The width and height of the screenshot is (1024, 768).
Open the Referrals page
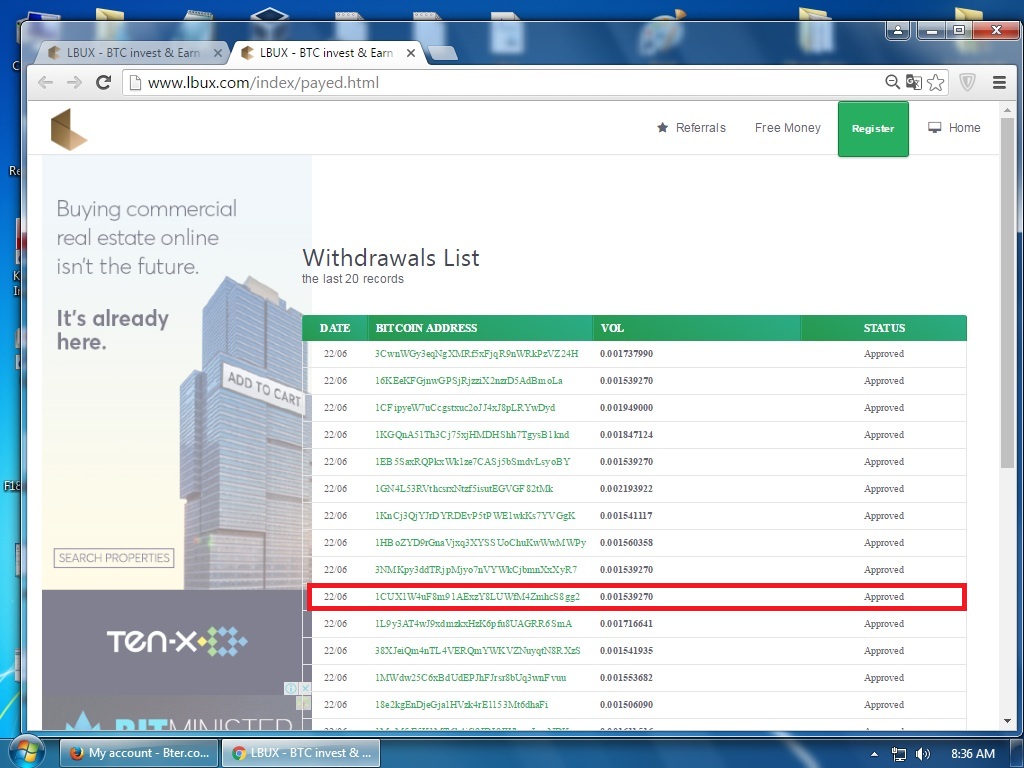[x=691, y=128]
